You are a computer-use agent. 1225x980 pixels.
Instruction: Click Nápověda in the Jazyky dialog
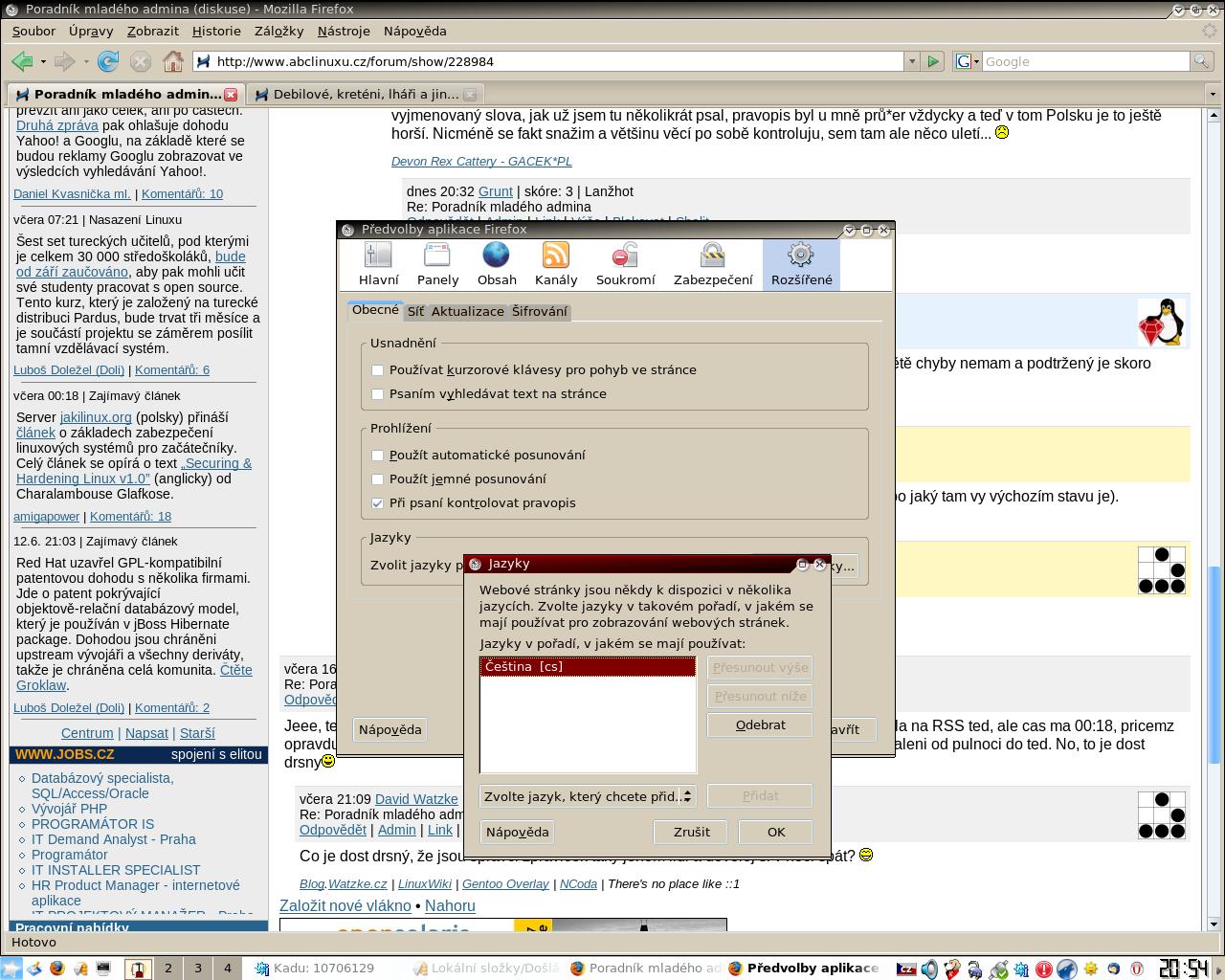pyautogui.click(x=517, y=832)
